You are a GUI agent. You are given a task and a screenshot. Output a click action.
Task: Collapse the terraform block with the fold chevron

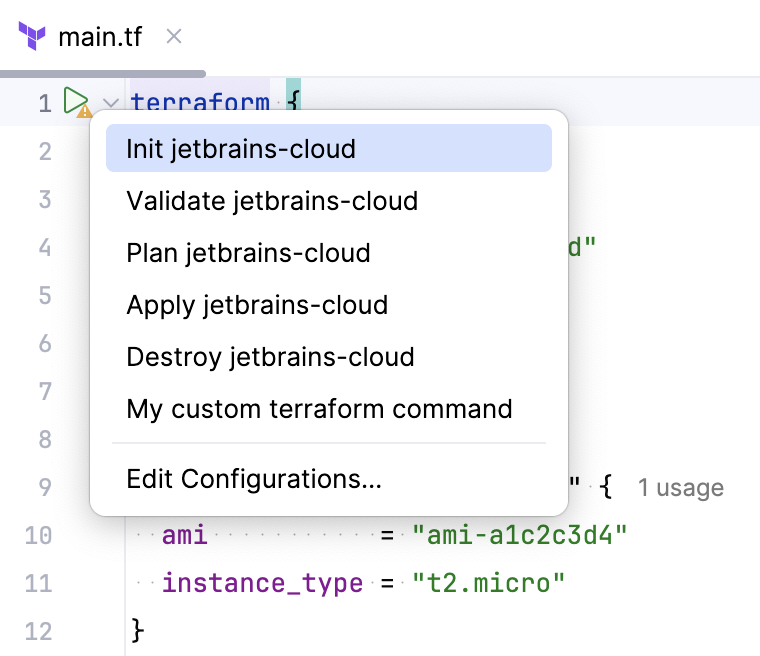coord(111,103)
